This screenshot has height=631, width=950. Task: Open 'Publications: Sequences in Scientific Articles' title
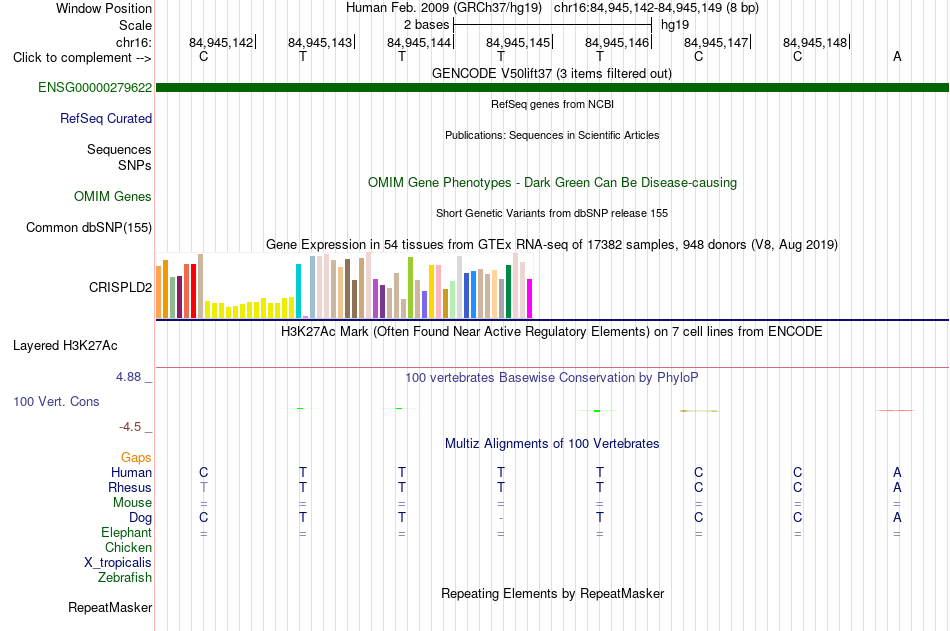click(552, 135)
